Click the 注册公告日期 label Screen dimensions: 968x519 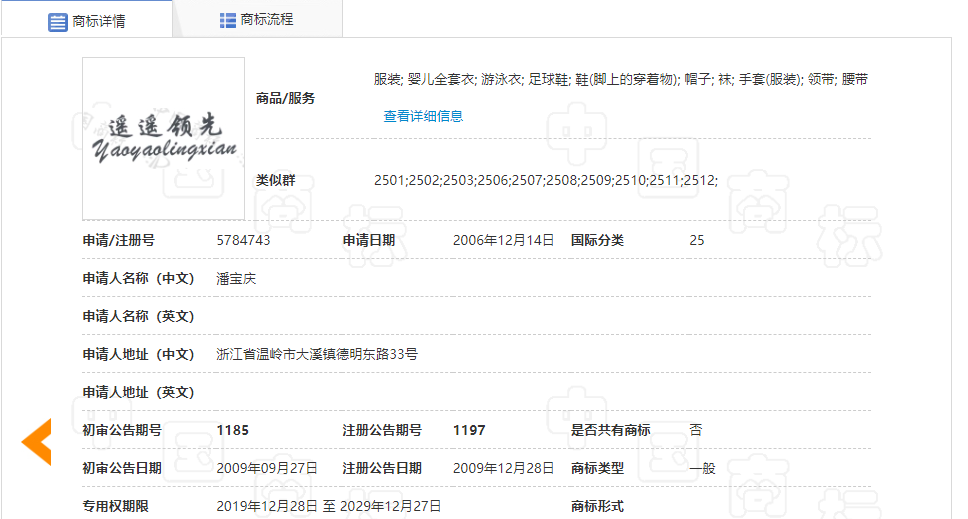click(382, 468)
